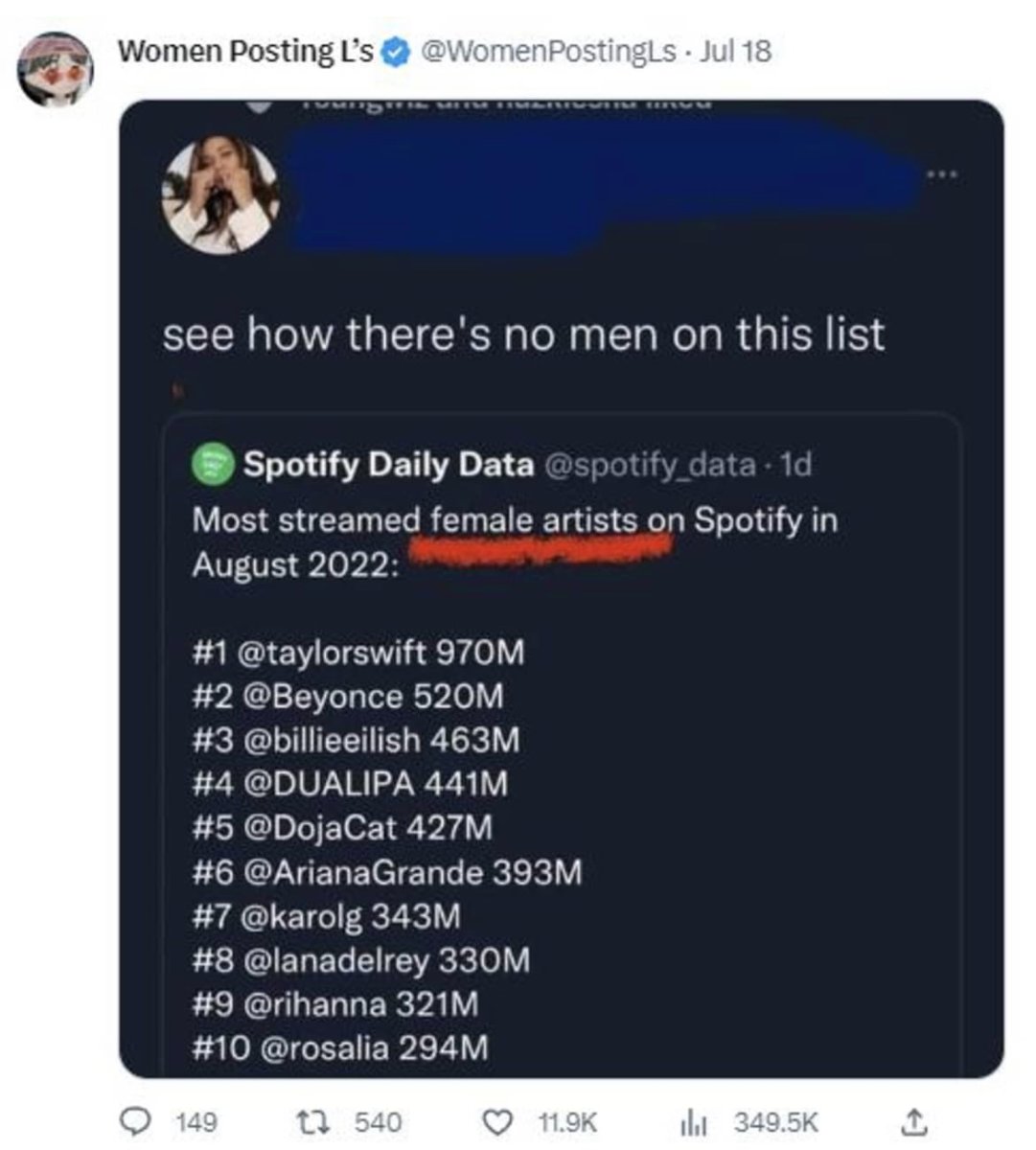
Task: Click the Women Posting L's display name
Action: coord(245,52)
